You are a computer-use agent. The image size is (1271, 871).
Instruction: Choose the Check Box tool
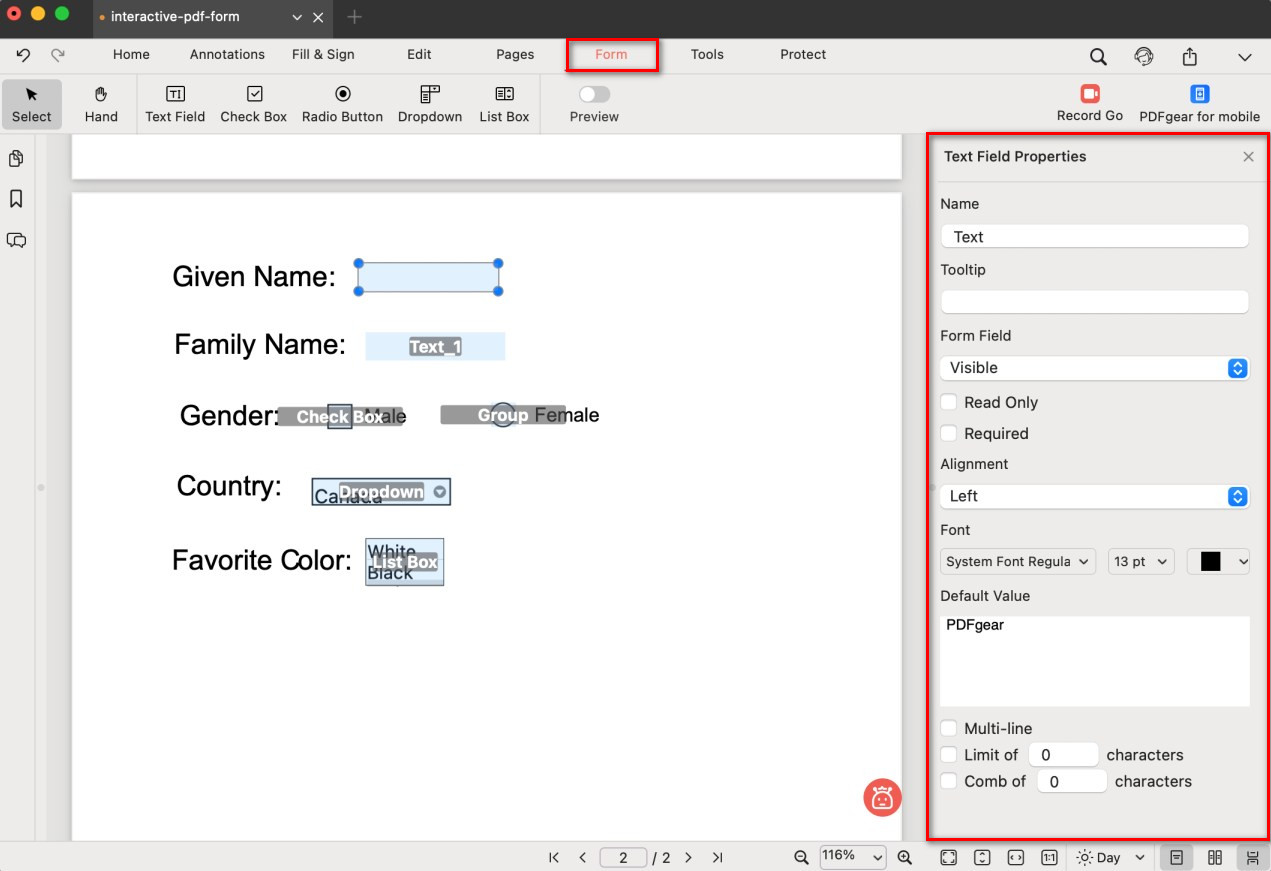click(254, 104)
